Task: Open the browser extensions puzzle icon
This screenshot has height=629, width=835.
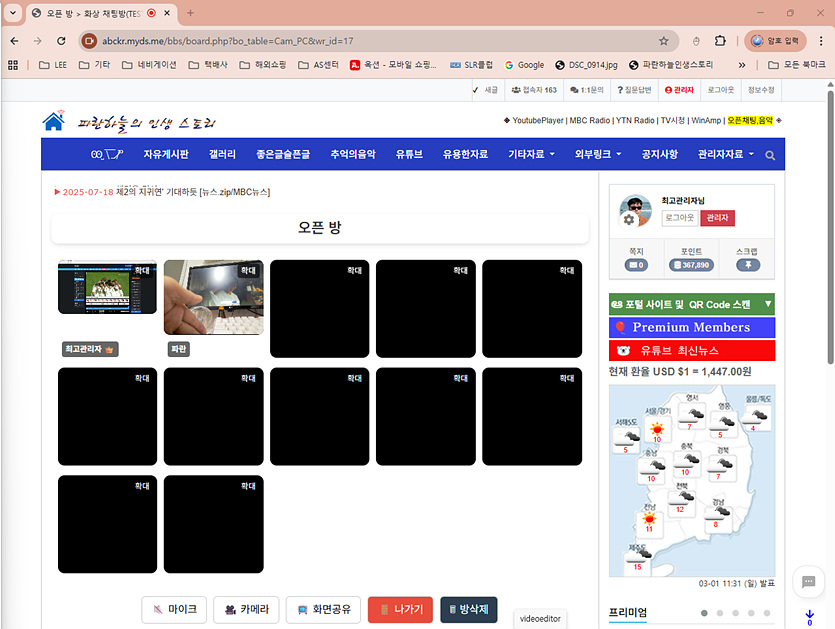Action: pyautogui.click(x=720, y=41)
